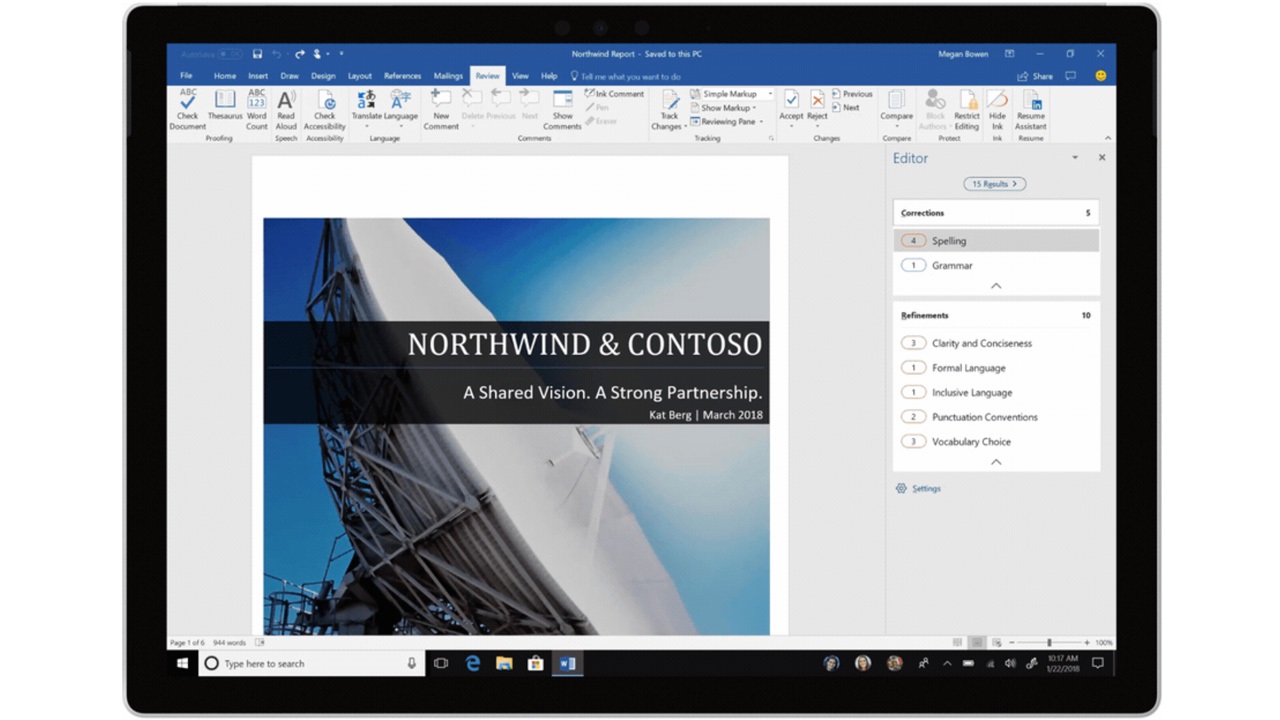1280x720 pixels.
Task: Click the 15 Results button in Editor
Action: pos(994,183)
